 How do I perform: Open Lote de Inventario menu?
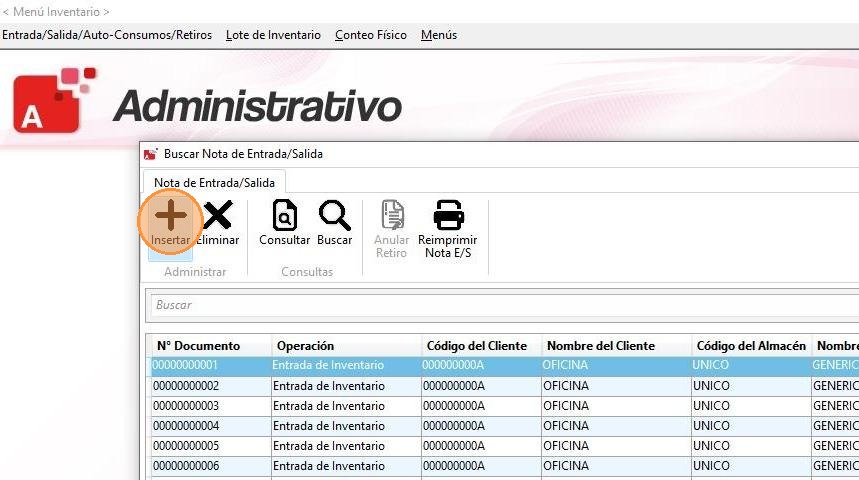click(273, 35)
